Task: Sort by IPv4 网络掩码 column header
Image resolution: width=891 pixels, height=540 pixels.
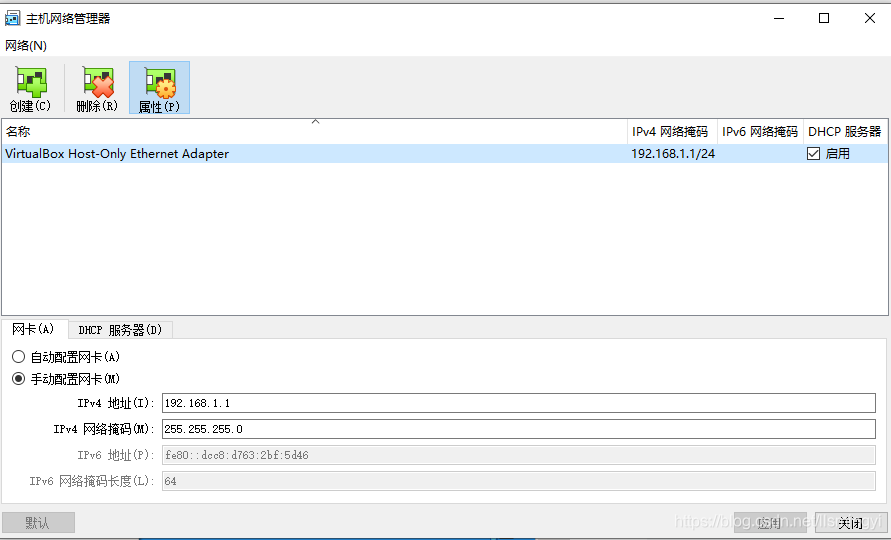Action: pos(672,131)
